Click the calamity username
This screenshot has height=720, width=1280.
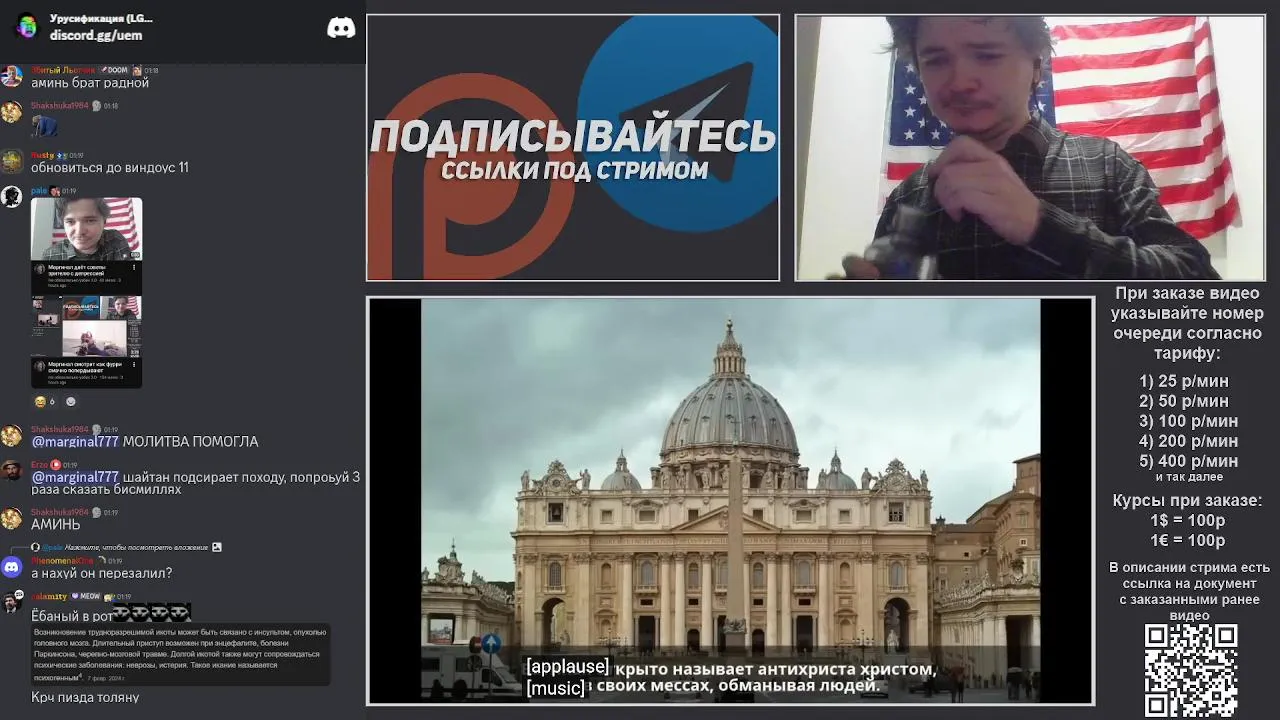49,596
